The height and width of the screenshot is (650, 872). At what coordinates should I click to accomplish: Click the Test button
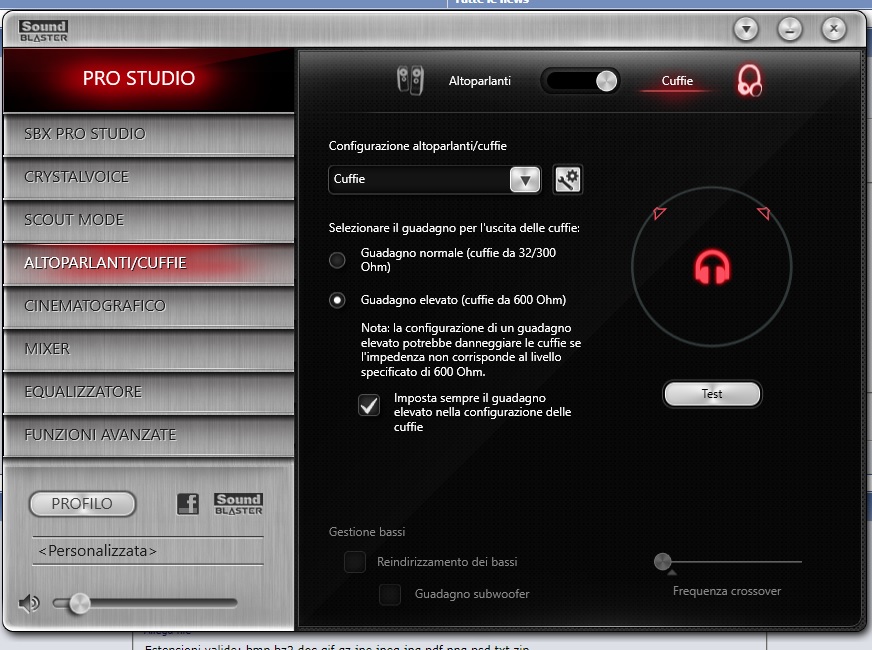712,394
